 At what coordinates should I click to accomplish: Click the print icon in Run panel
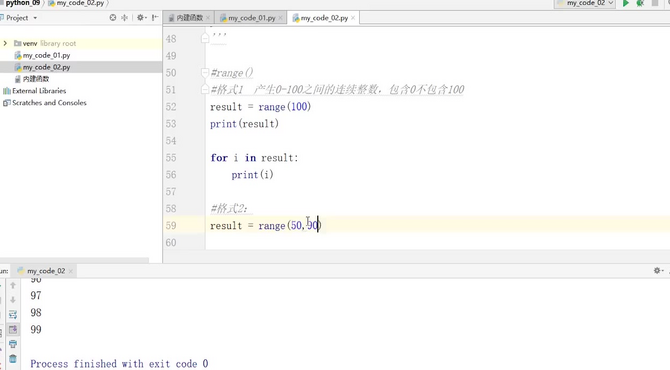point(13,344)
